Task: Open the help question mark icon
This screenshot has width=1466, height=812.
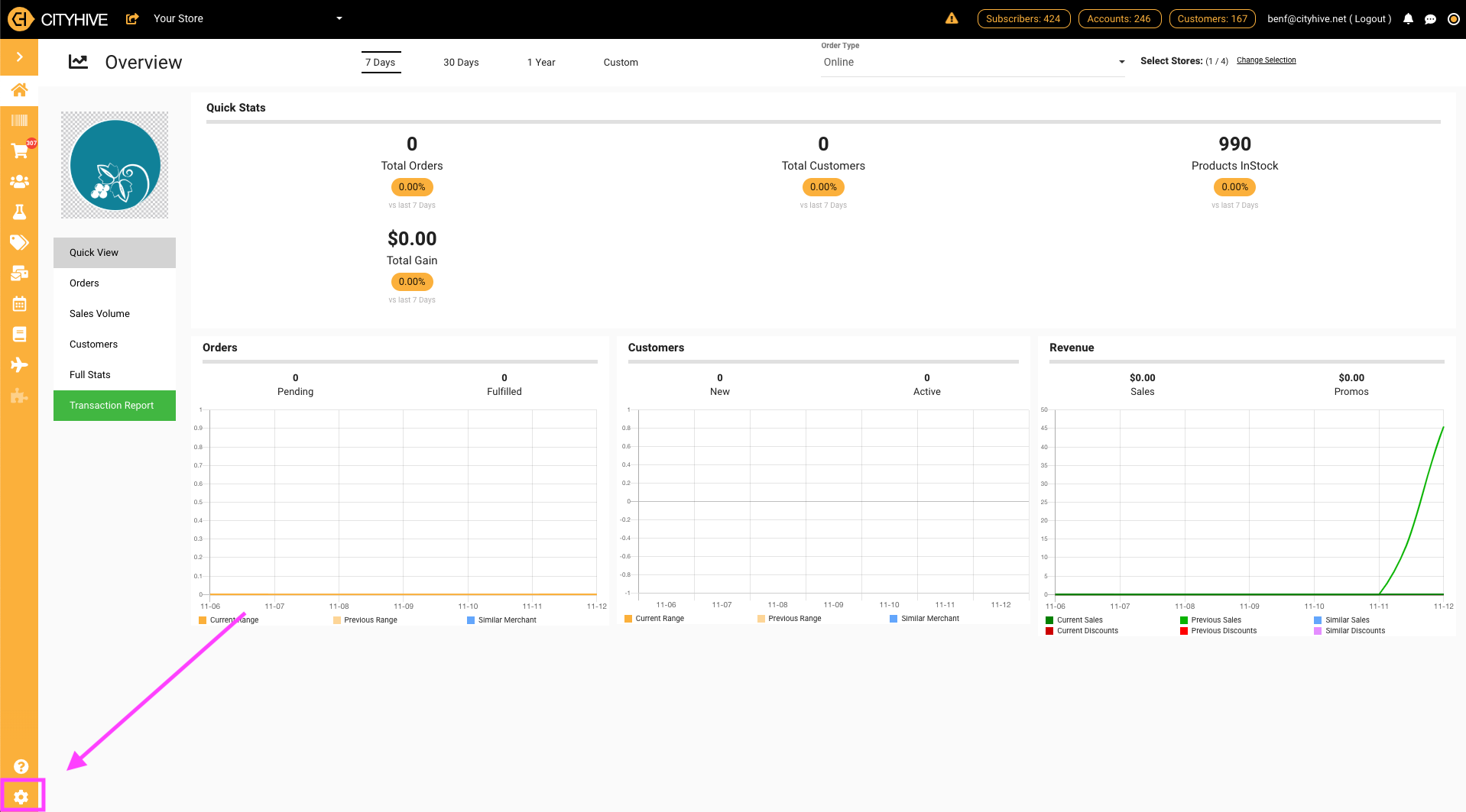Action: tap(21, 766)
